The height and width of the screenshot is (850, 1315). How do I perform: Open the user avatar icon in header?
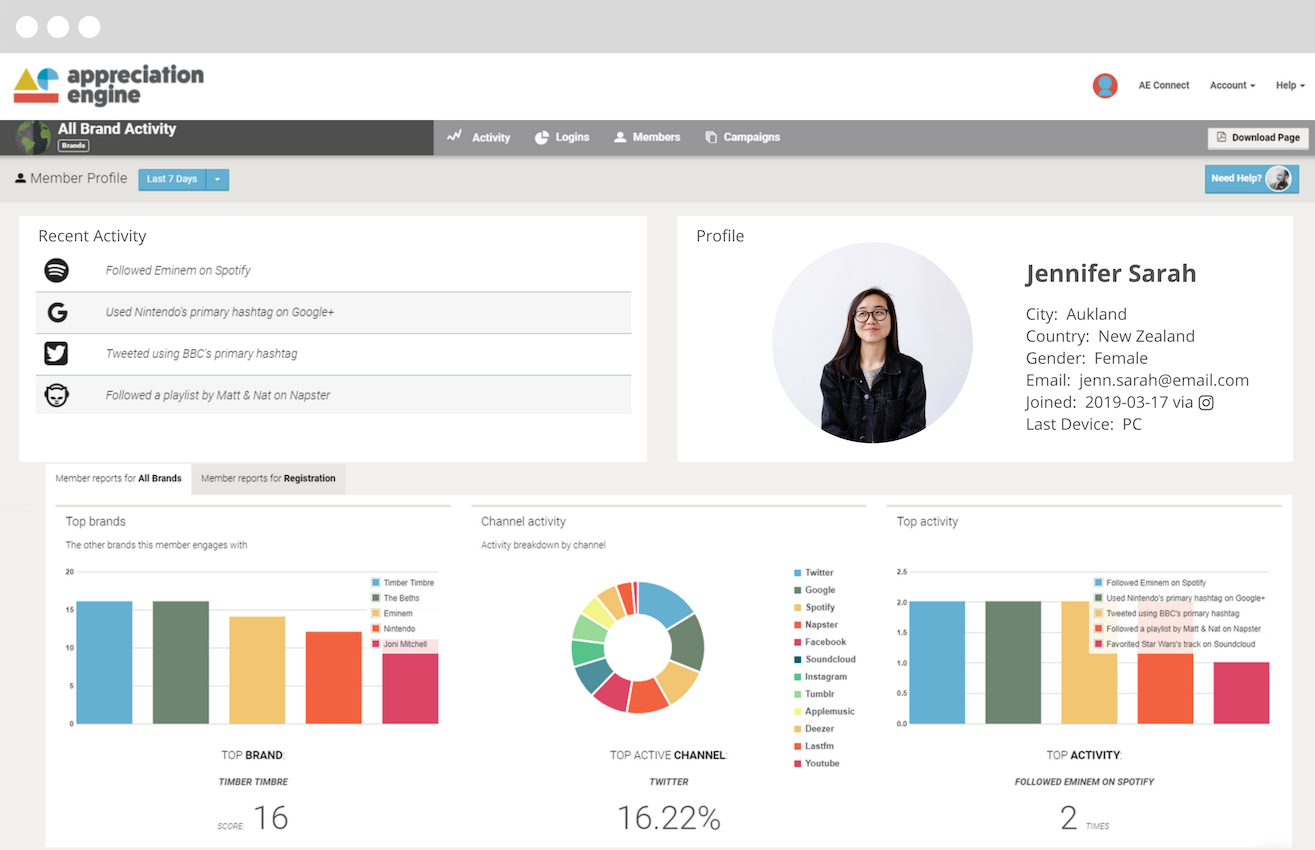(x=1105, y=86)
